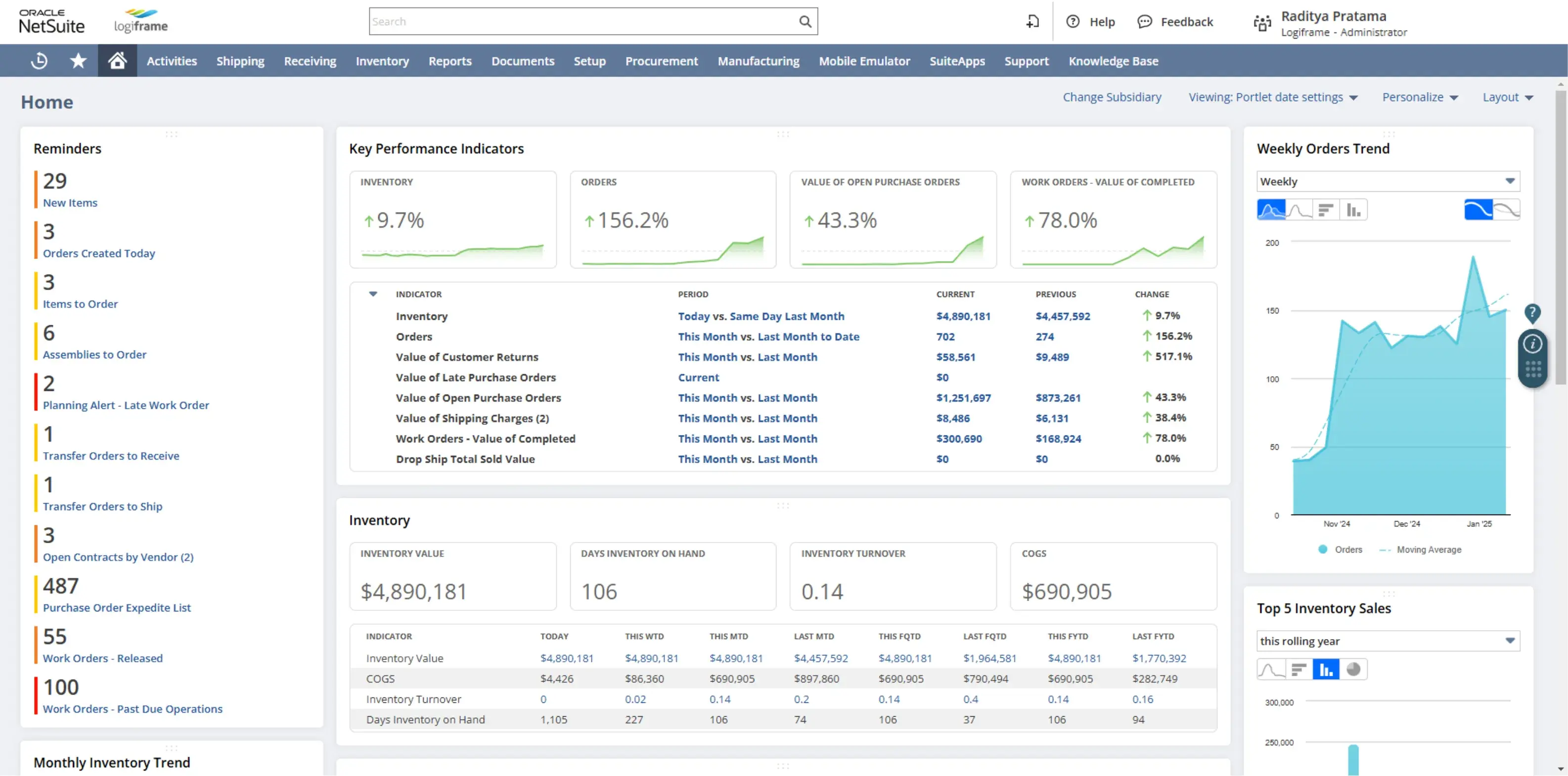Open Work Orders - Past Due Operations reminder

pos(133,708)
